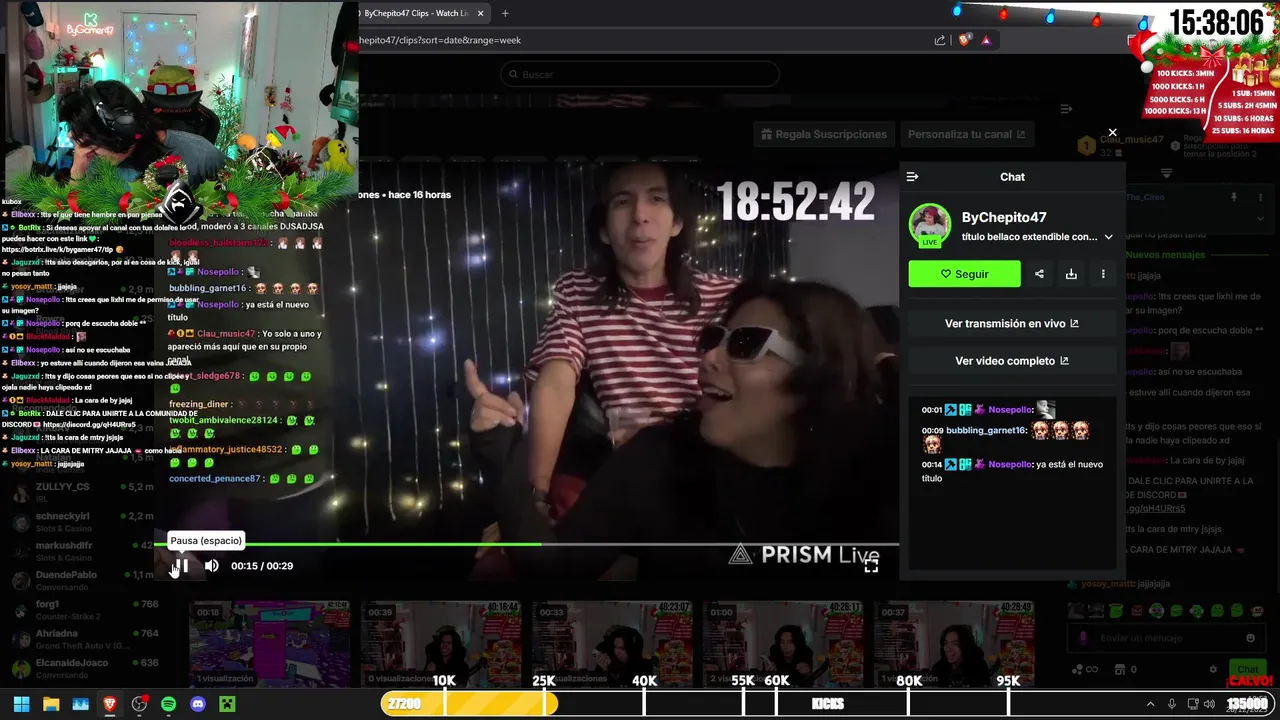
Task: Open the markushdlfr channel in sidebar
Action: (80, 551)
